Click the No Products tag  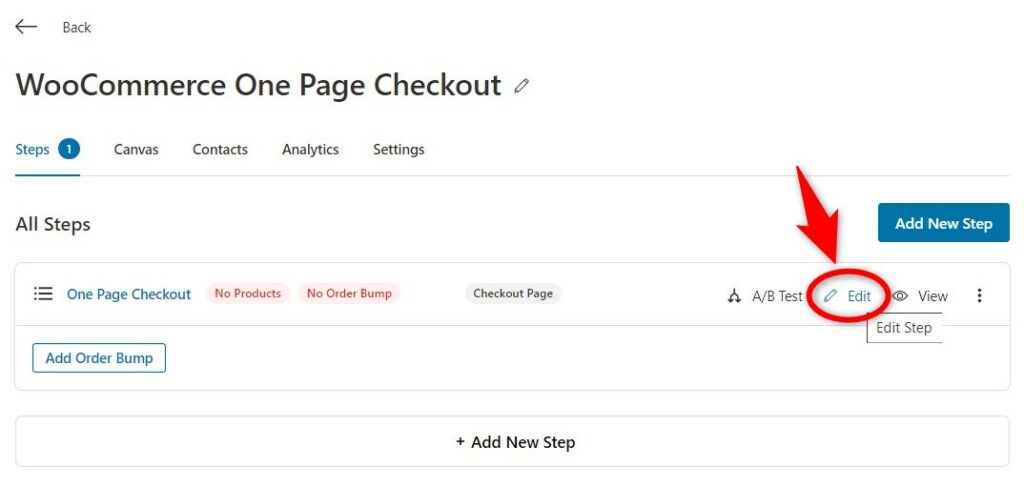248,294
